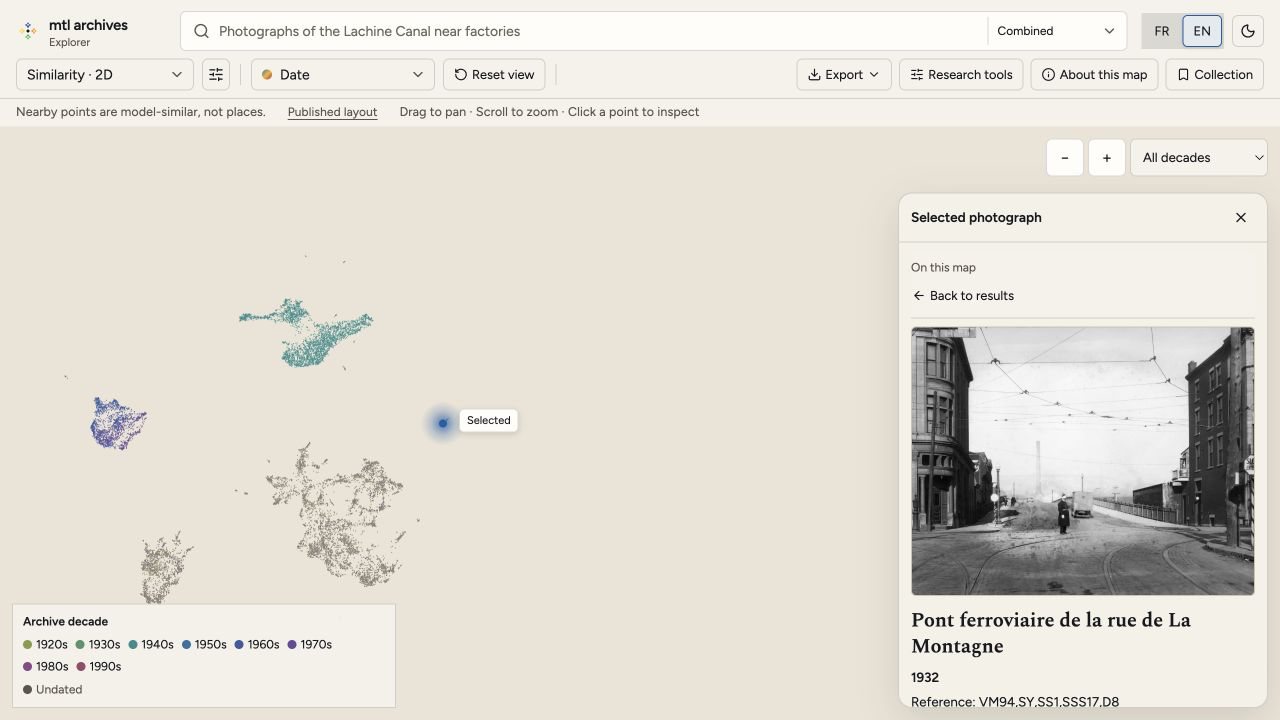1280x720 pixels.
Task: Expand the Combined search mode dropdown
Action: coord(1056,31)
